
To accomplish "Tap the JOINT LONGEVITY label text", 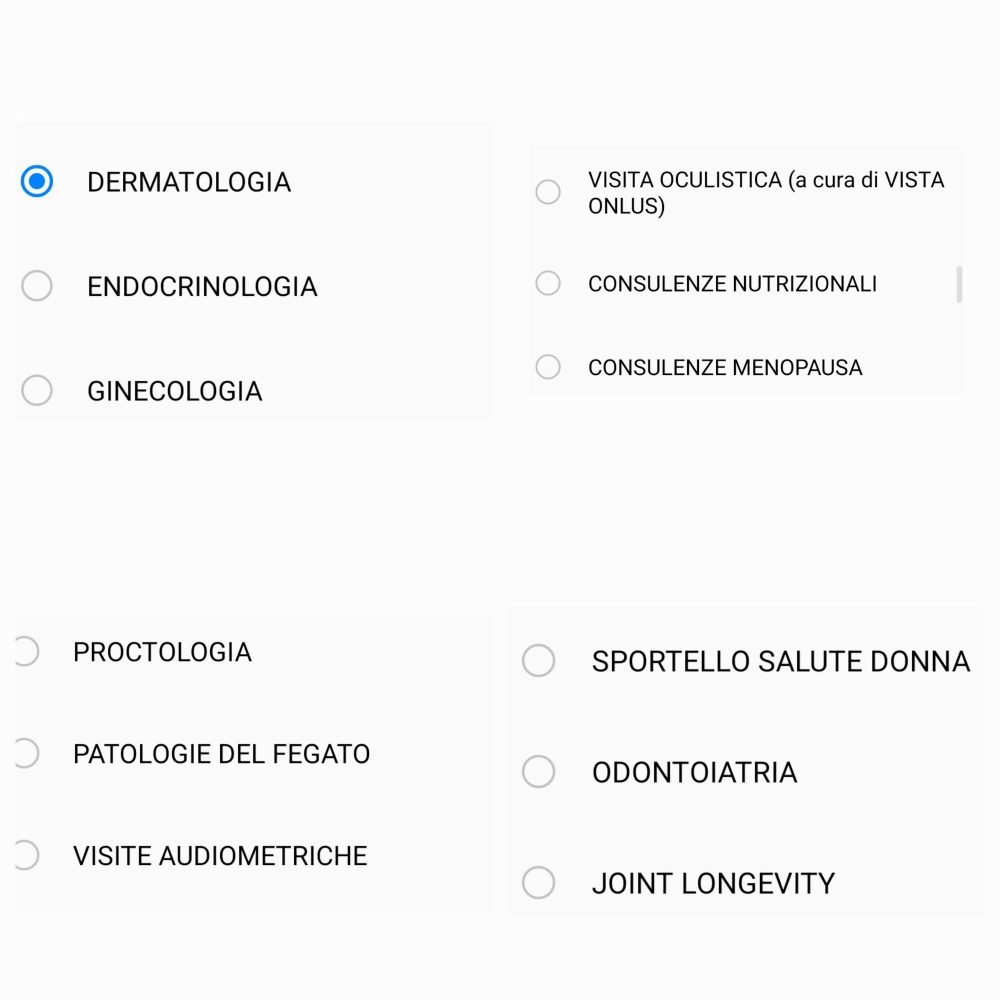I will coord(713,883).
